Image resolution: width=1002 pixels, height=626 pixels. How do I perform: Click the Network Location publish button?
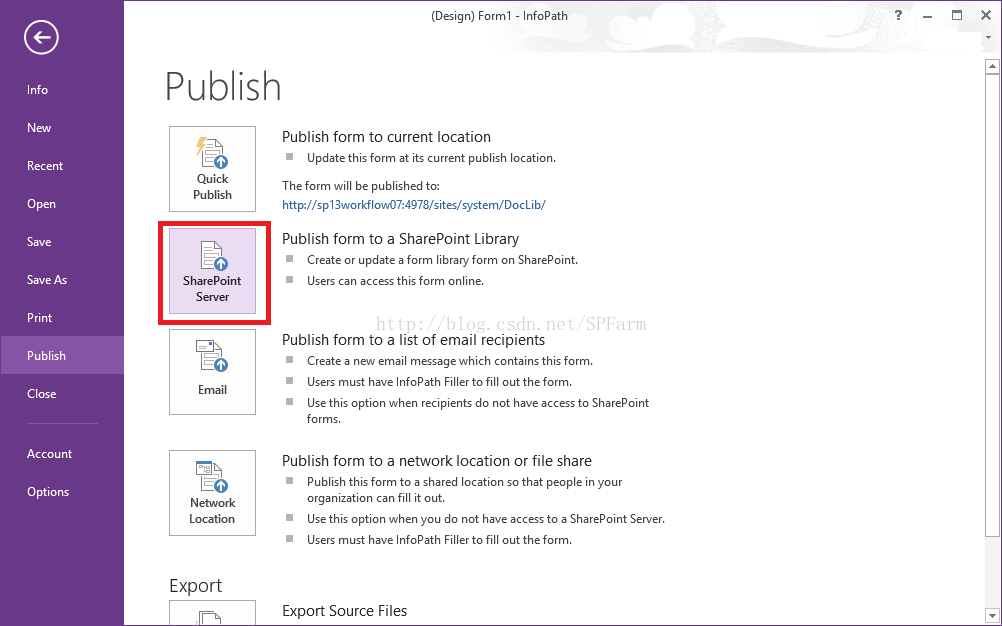coord(212,492)
